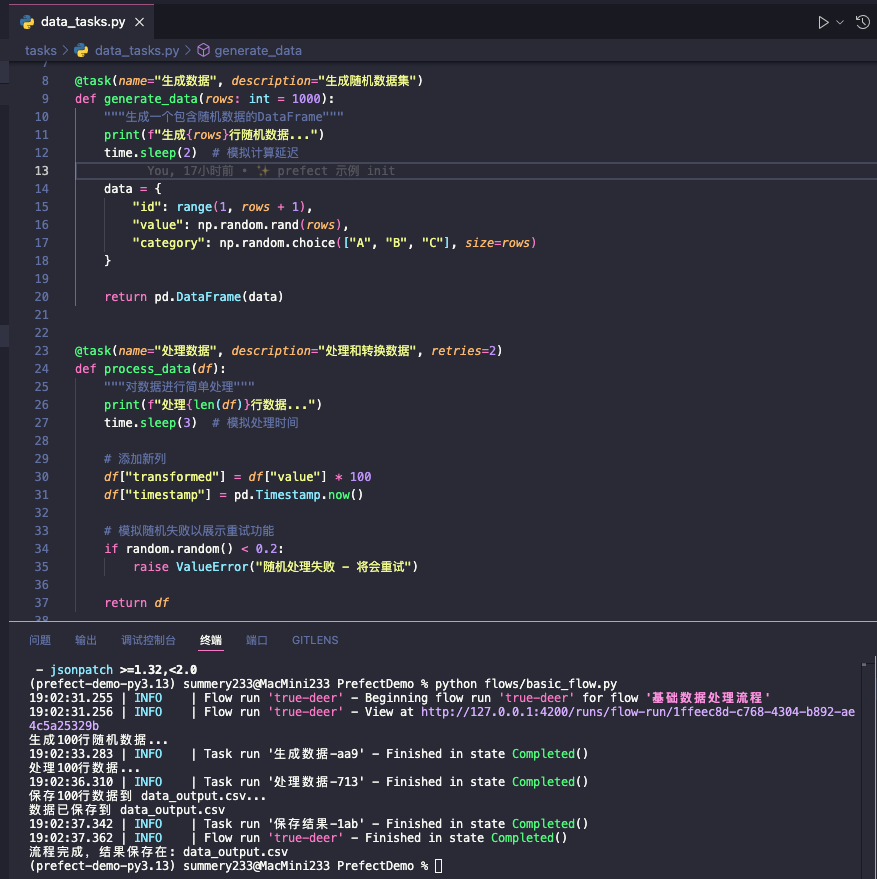Image resolution: width=877 pixels, height=879 pixels.
Task: Click tasks folder in breadcrumb
Action: 40,50
